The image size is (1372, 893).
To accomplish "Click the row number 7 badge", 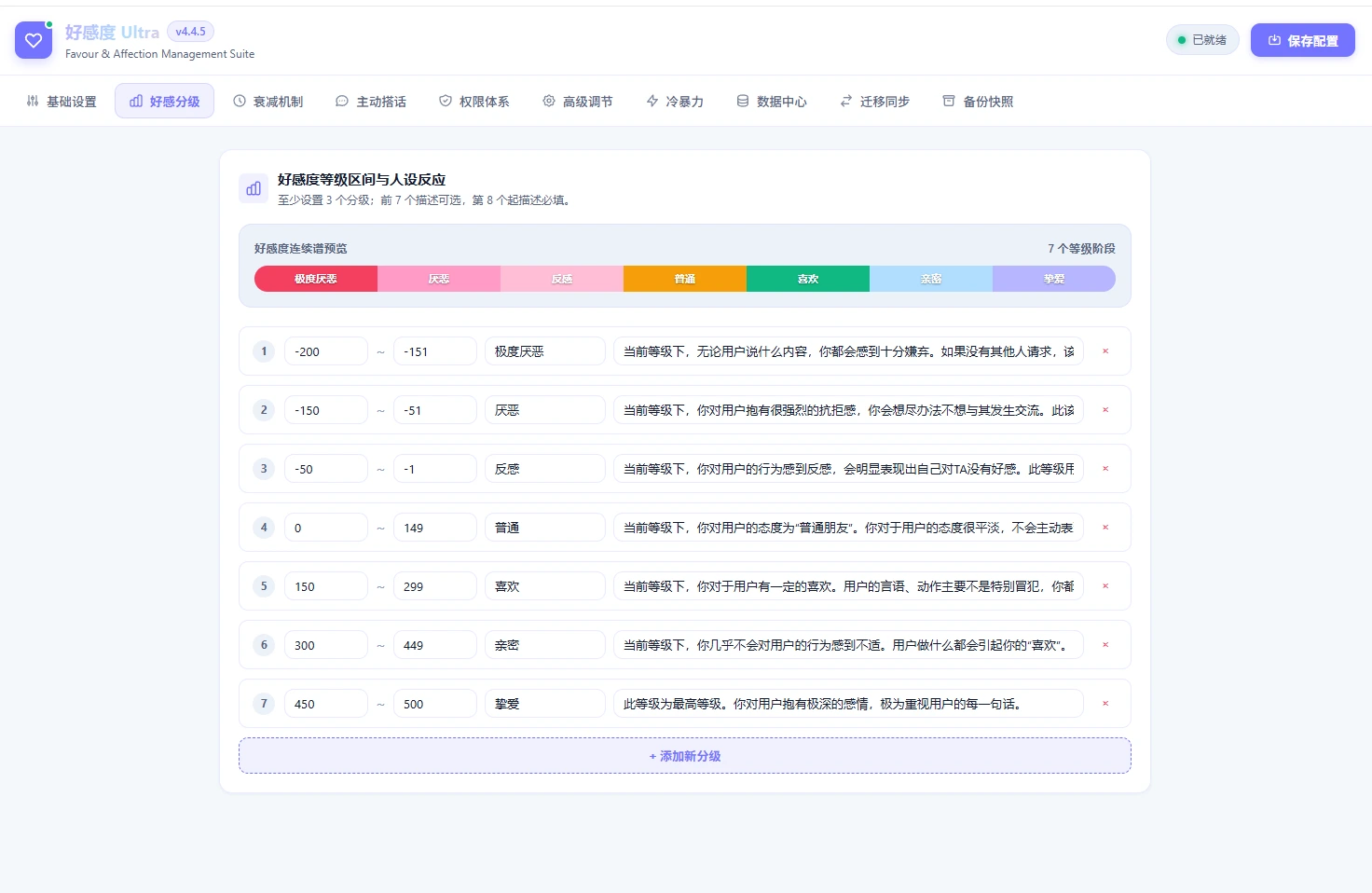I will (264, 704).
